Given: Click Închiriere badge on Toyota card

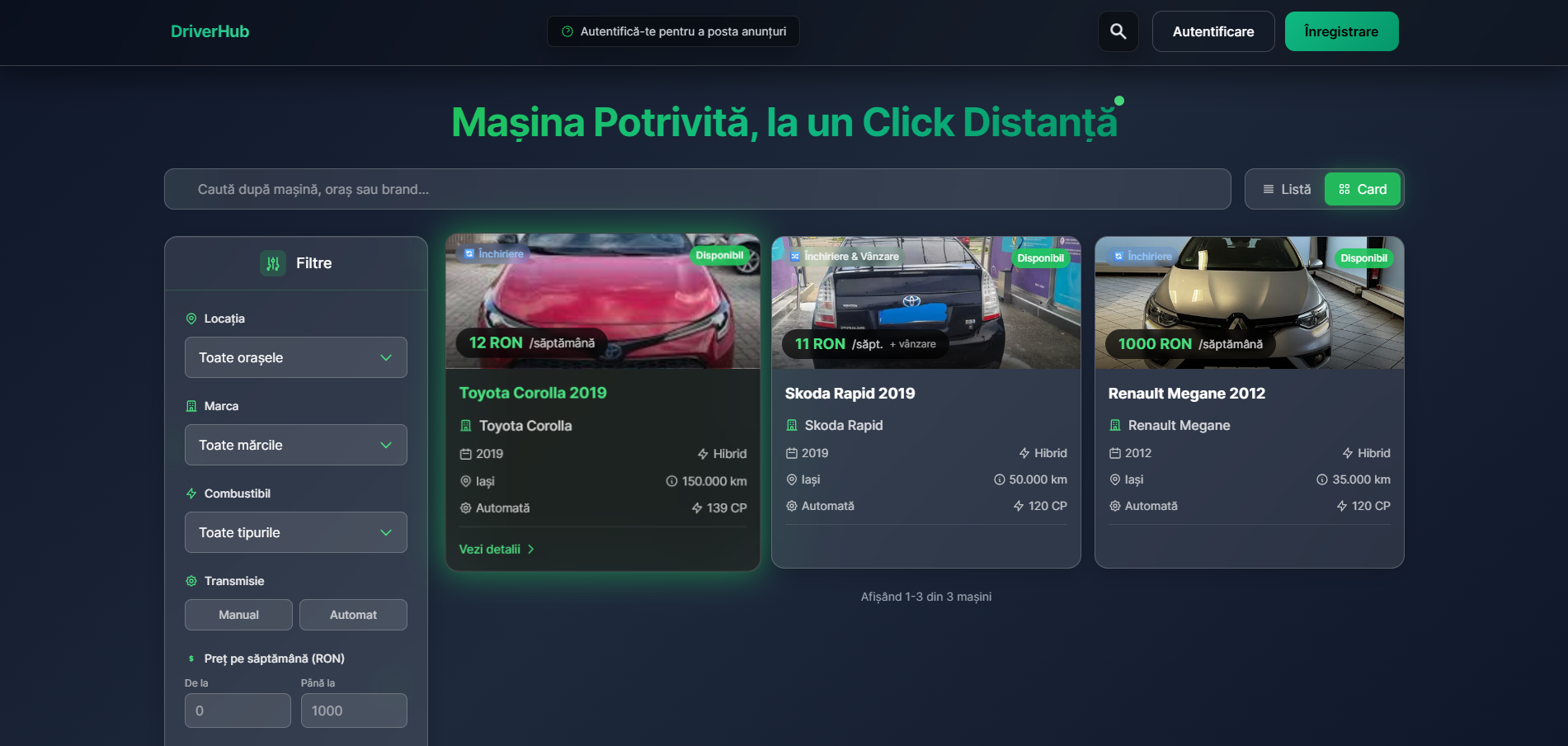Looking at the screenshot, I should [494, 253].
